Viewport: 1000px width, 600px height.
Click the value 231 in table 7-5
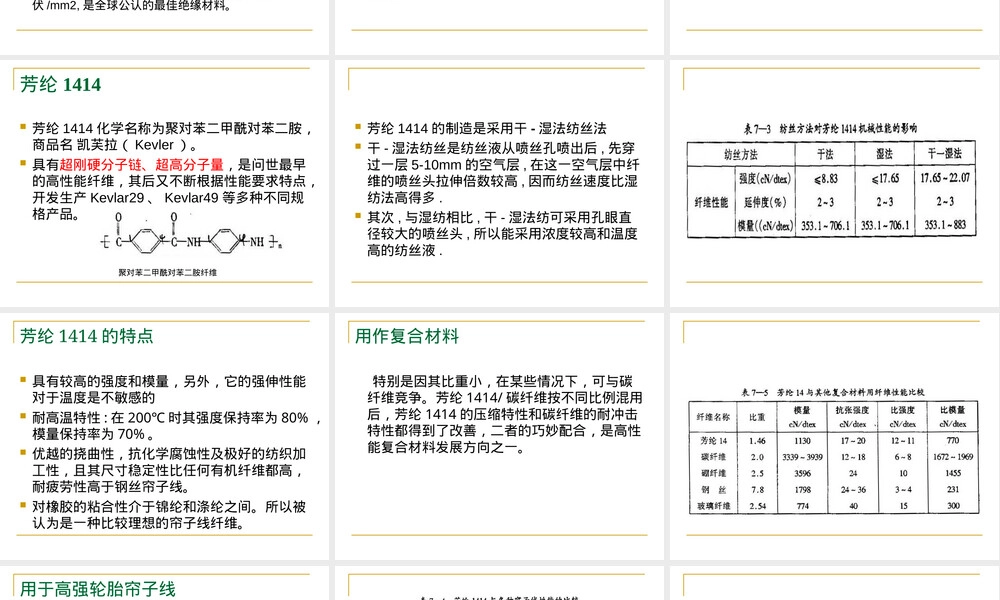click(953, 490)
